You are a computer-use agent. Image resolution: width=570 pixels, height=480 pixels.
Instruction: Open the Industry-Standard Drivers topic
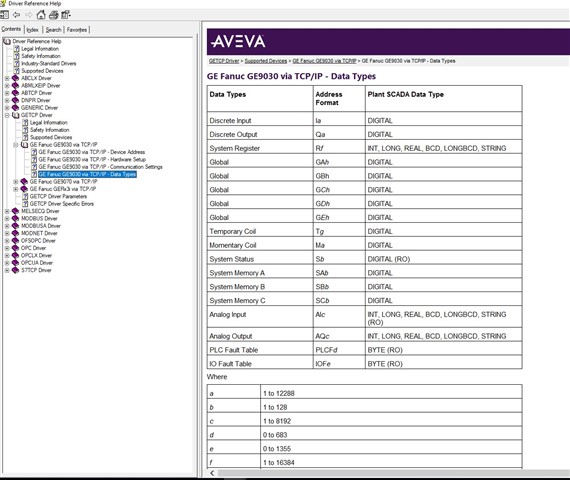[x=49, y=63]
